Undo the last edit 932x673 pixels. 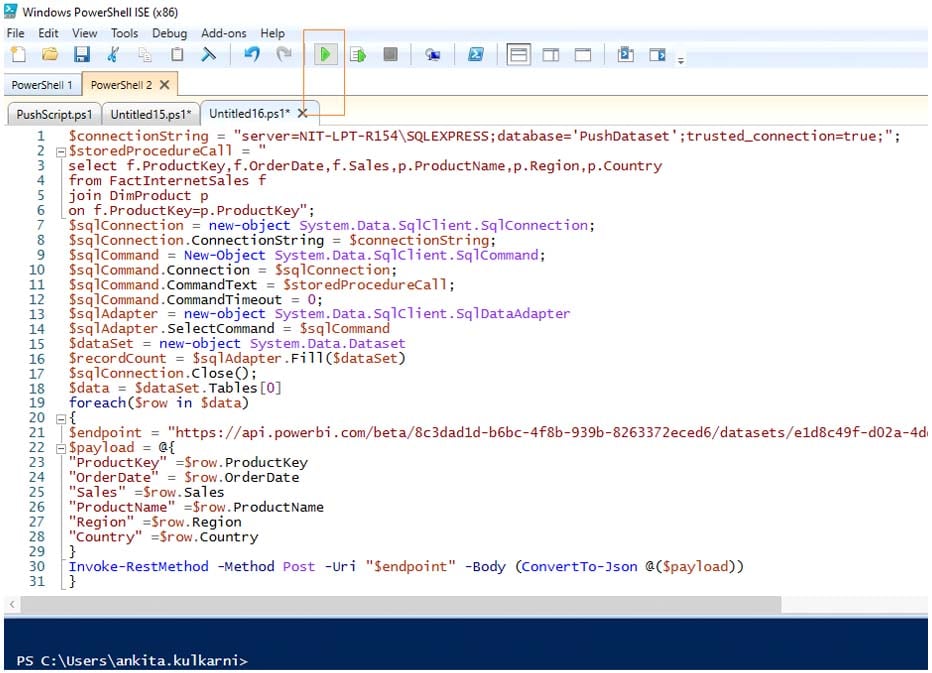click(252, 55)
